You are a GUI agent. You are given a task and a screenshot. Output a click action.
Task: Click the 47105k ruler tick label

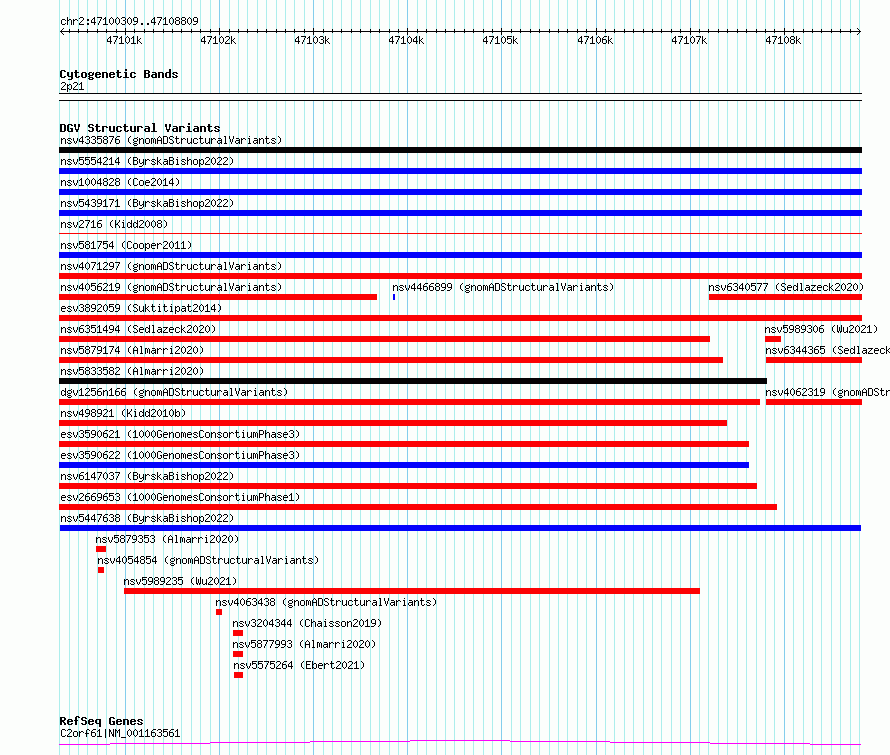[501, 40]
